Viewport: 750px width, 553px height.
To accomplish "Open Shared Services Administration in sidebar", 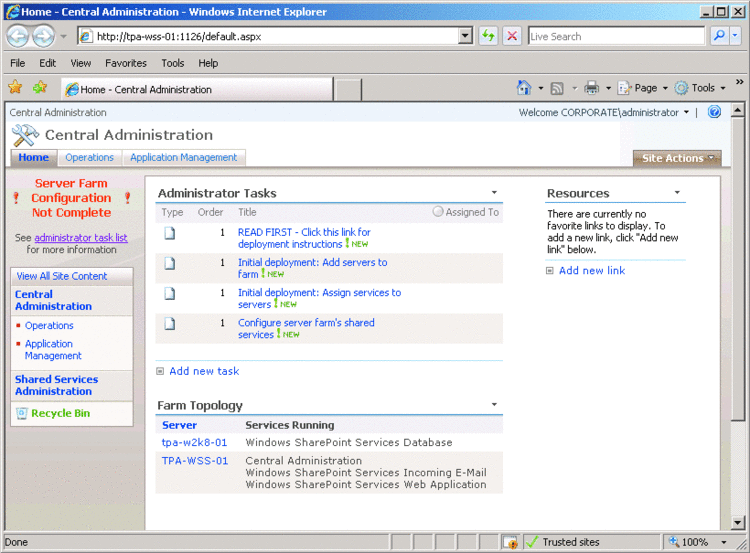I will 56,385.
